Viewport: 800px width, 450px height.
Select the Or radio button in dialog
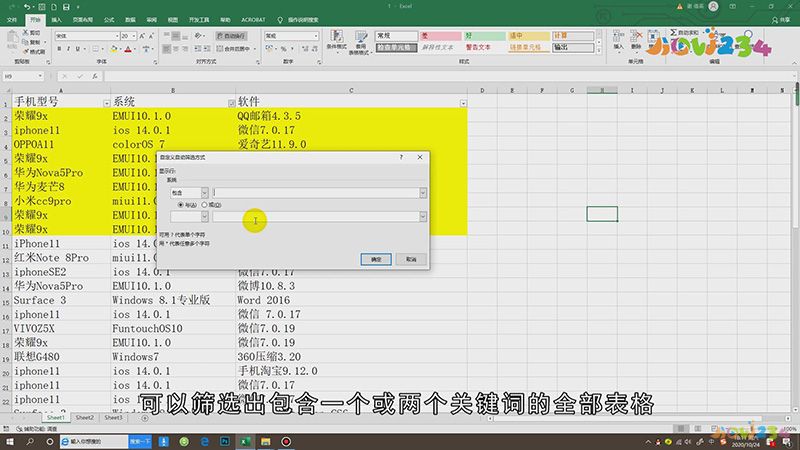(x=205, y=205)
